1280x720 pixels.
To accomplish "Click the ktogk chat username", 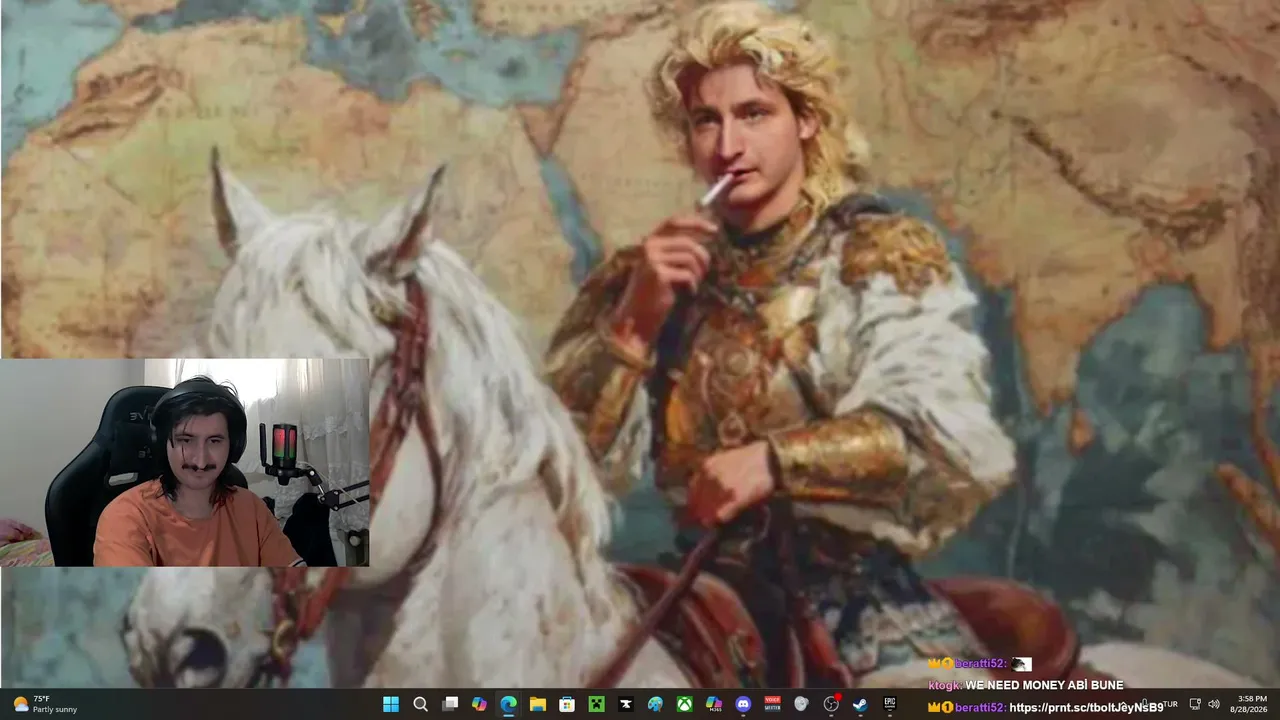I will click(x=944, y=686).
